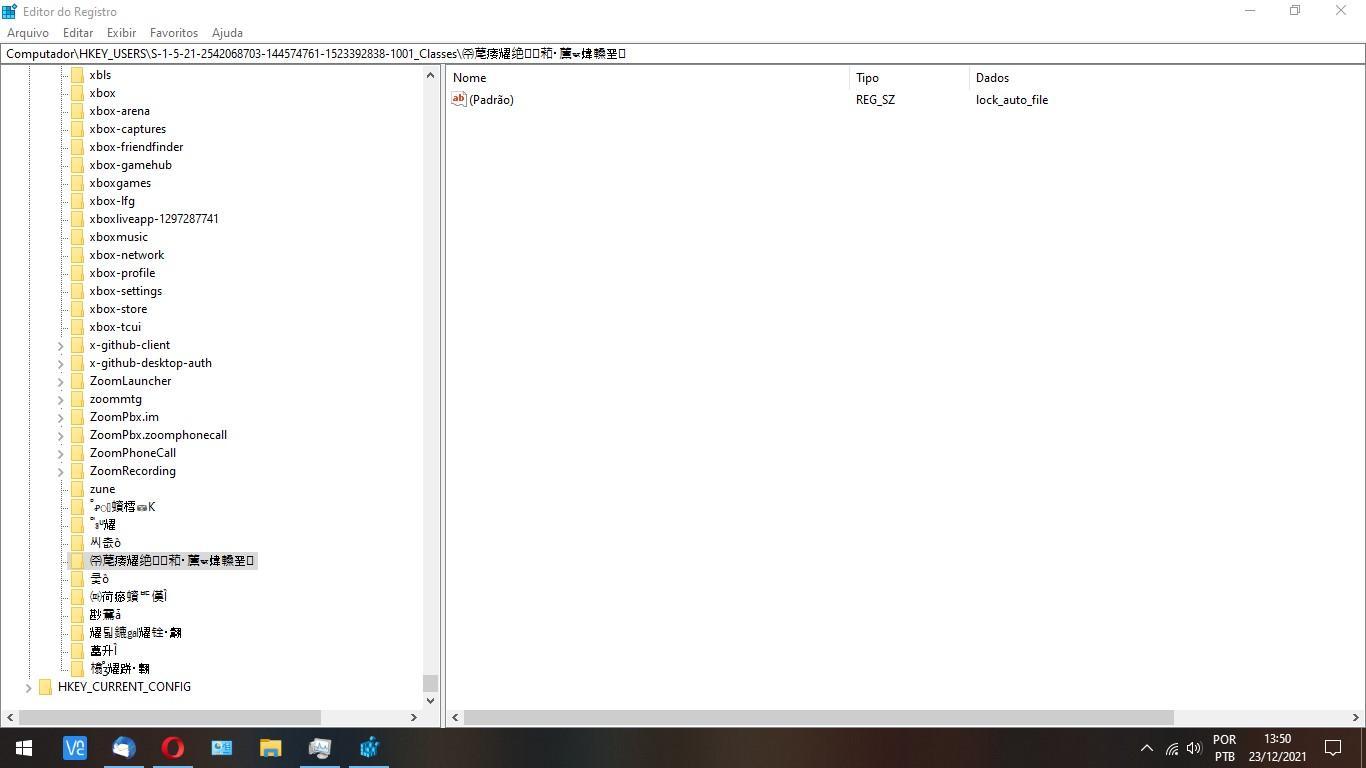The width and height of the screenshot is (1366, 768).
Task: Sort by the Tipo column header
Action: point(910,77)
